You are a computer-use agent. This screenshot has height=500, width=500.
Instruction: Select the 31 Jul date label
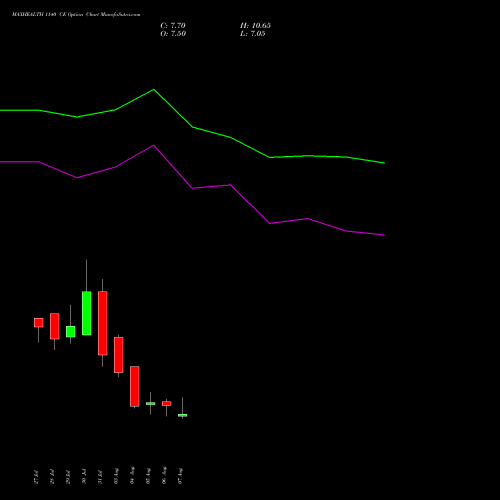(100, 477)
